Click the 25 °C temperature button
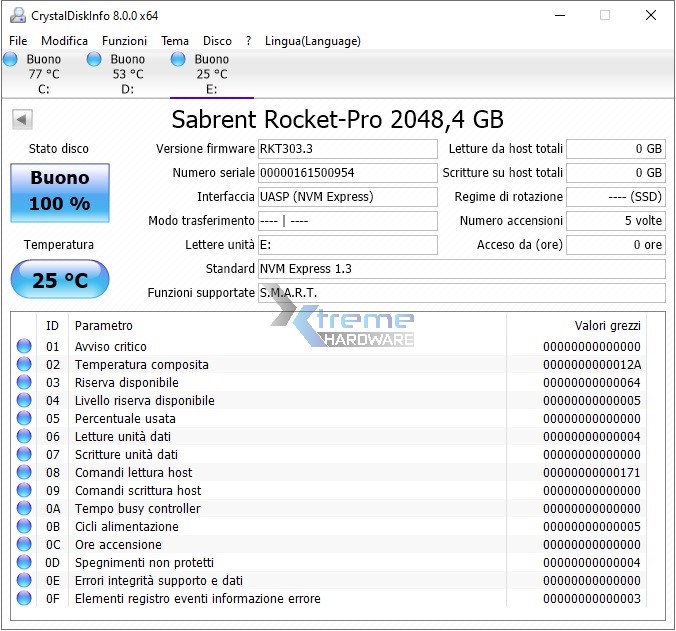The image size is (676, 631). [60, 280]
